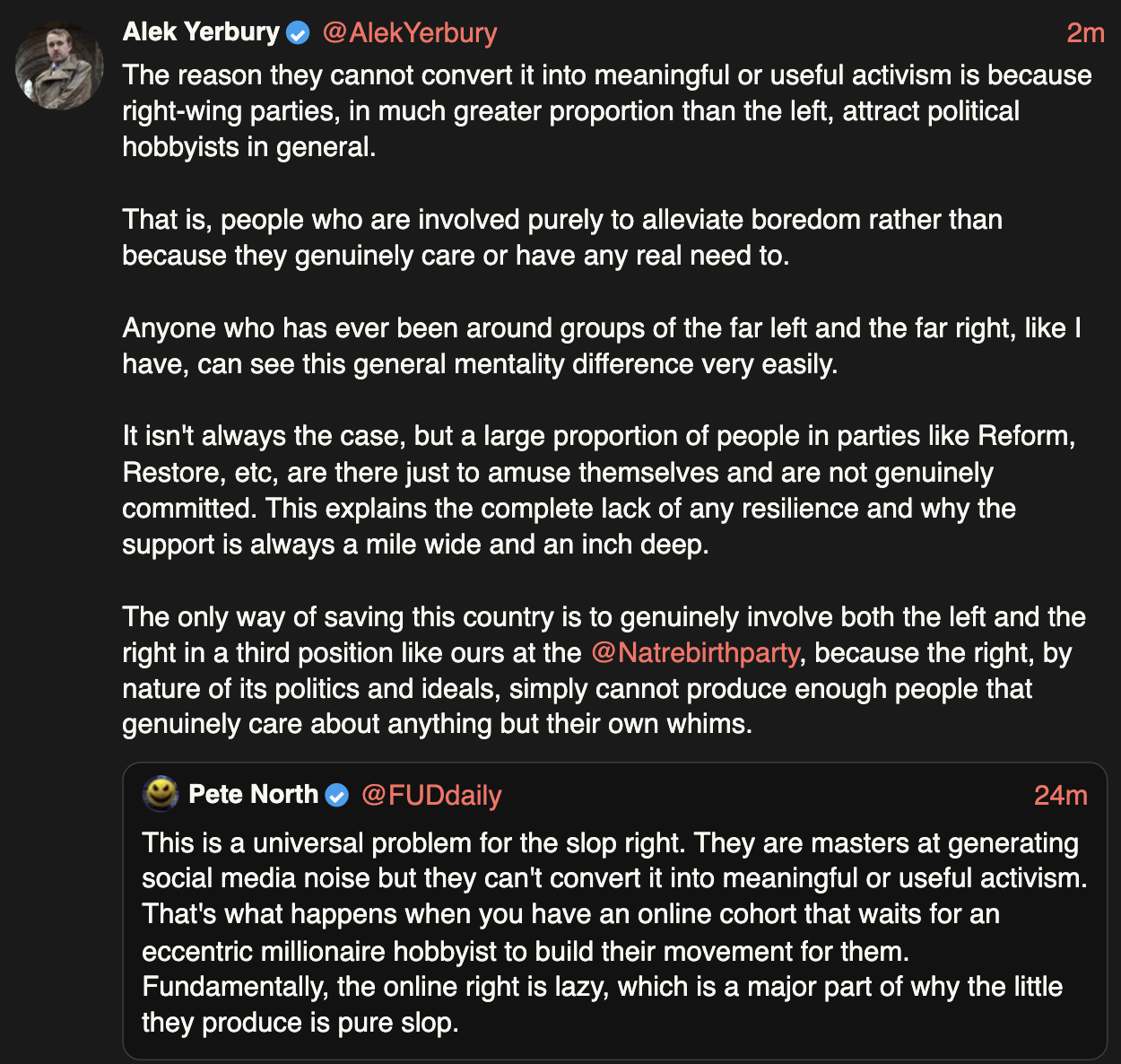This screenshot has width=1121, height=1064.
Task: Click Alek Yerbury's profile avatar photo
Action: [x=59, y=65]
